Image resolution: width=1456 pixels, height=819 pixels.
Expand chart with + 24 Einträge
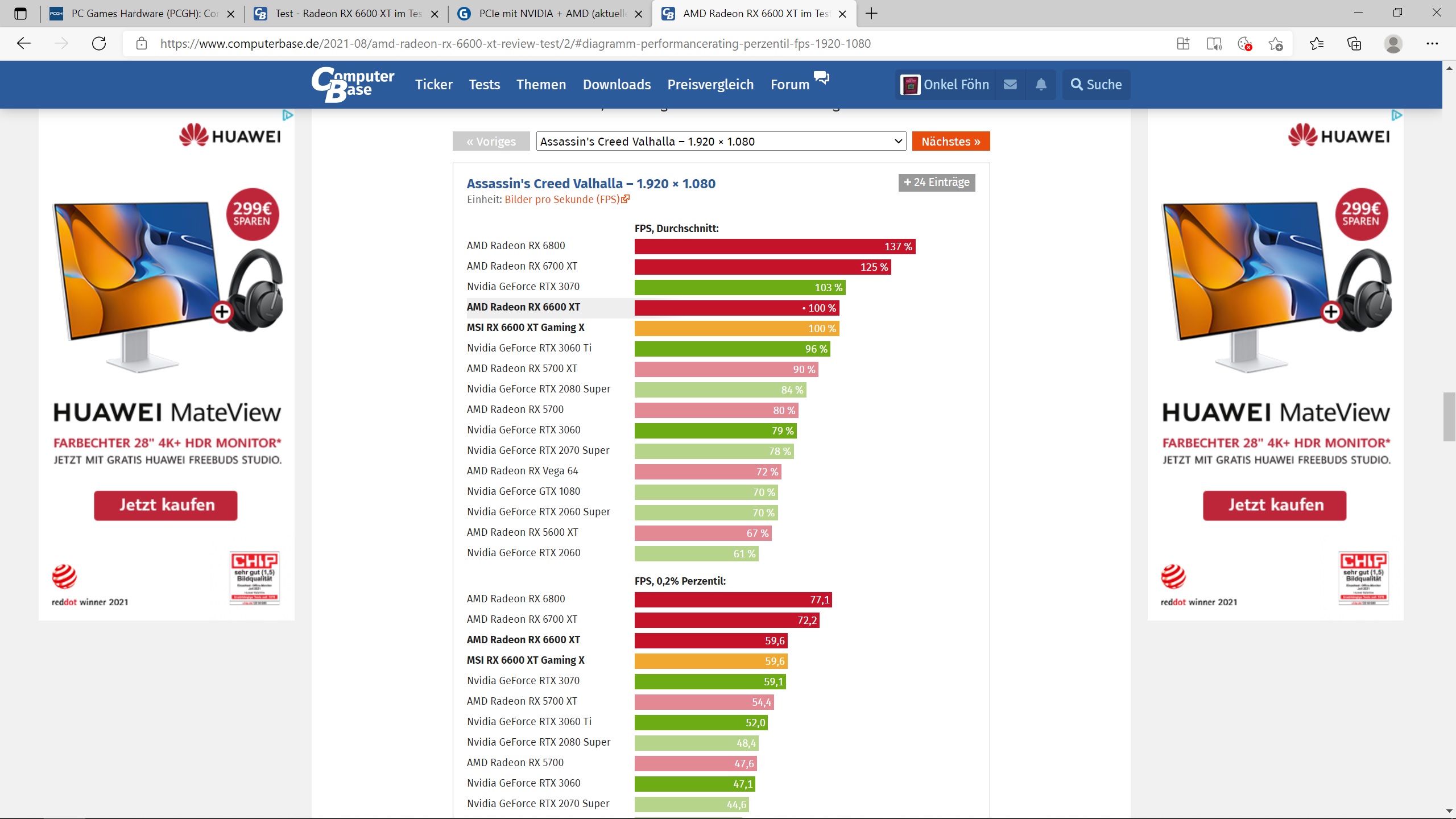click(x=936, y=183)
